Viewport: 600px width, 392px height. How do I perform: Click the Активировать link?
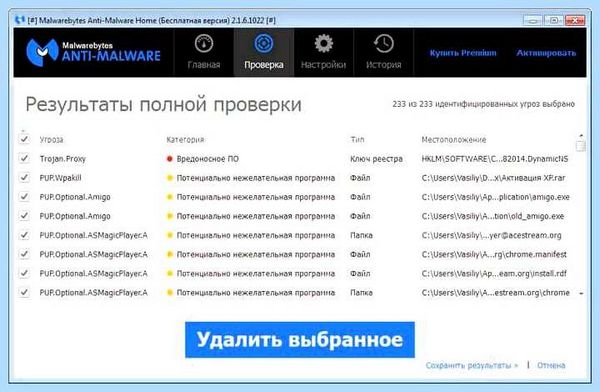click(546, 53)
